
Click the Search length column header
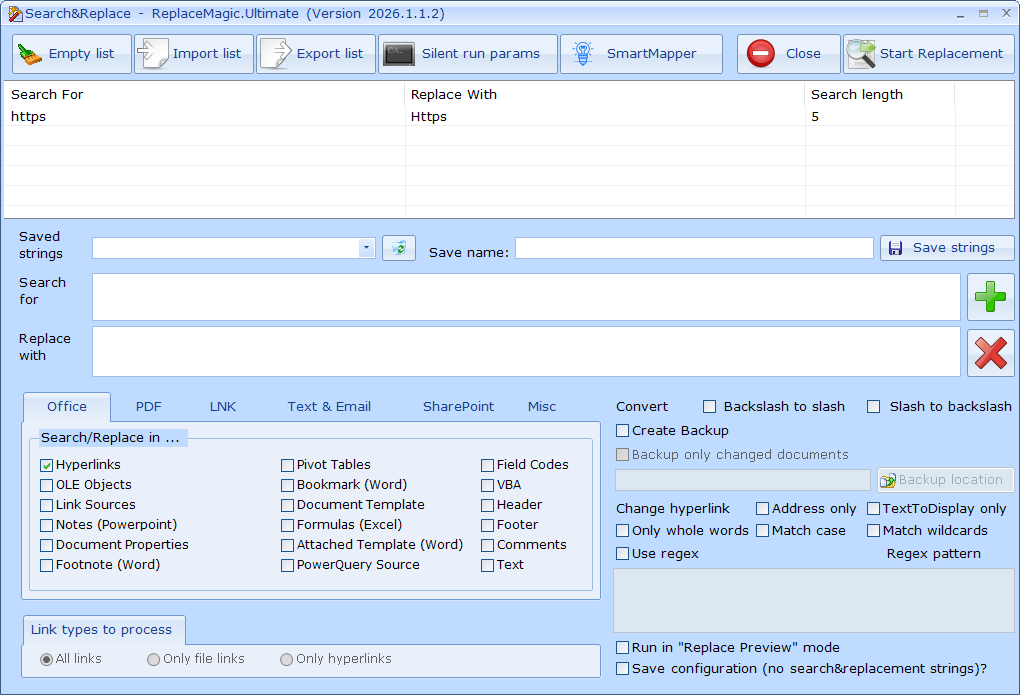879,94
